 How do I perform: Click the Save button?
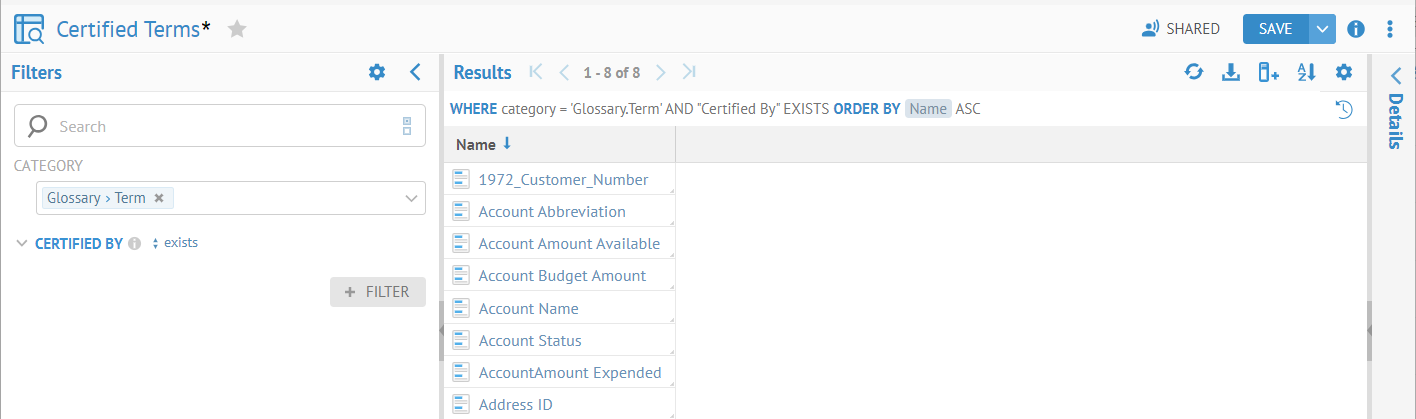[1275, 29]
